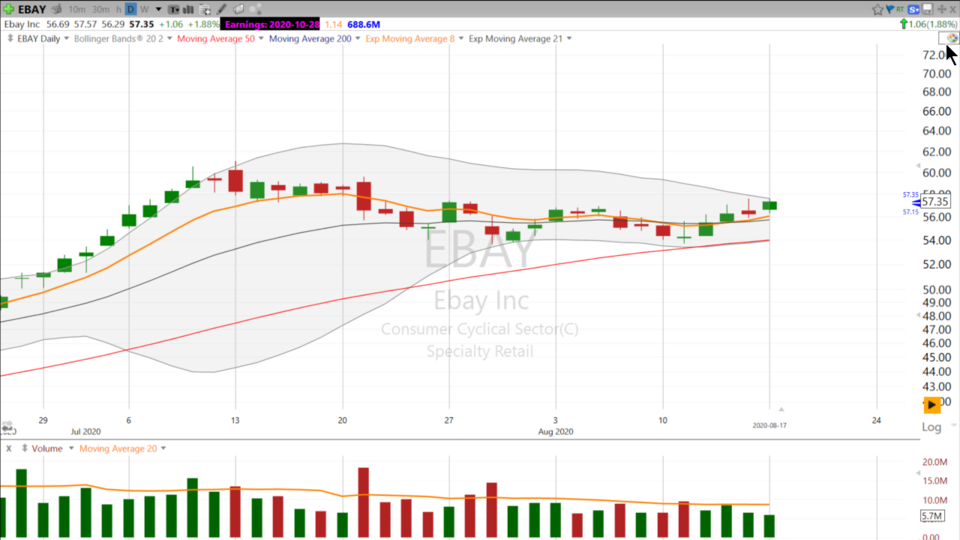Click the Log scale button

click(x=931, y=427)
